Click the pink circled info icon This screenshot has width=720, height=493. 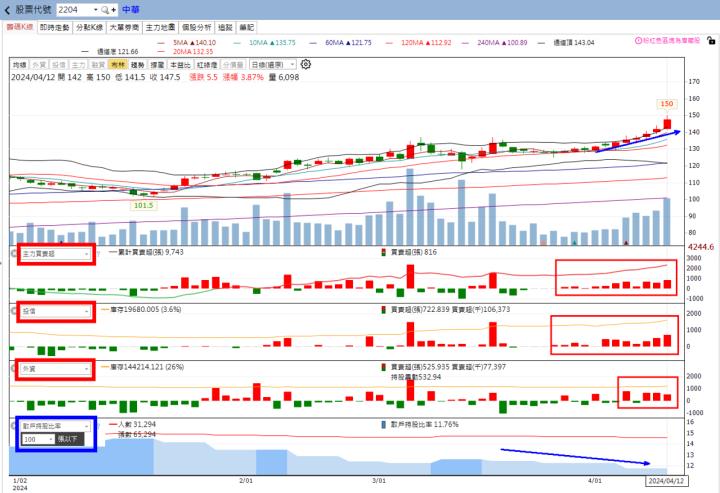pos(638,41)
